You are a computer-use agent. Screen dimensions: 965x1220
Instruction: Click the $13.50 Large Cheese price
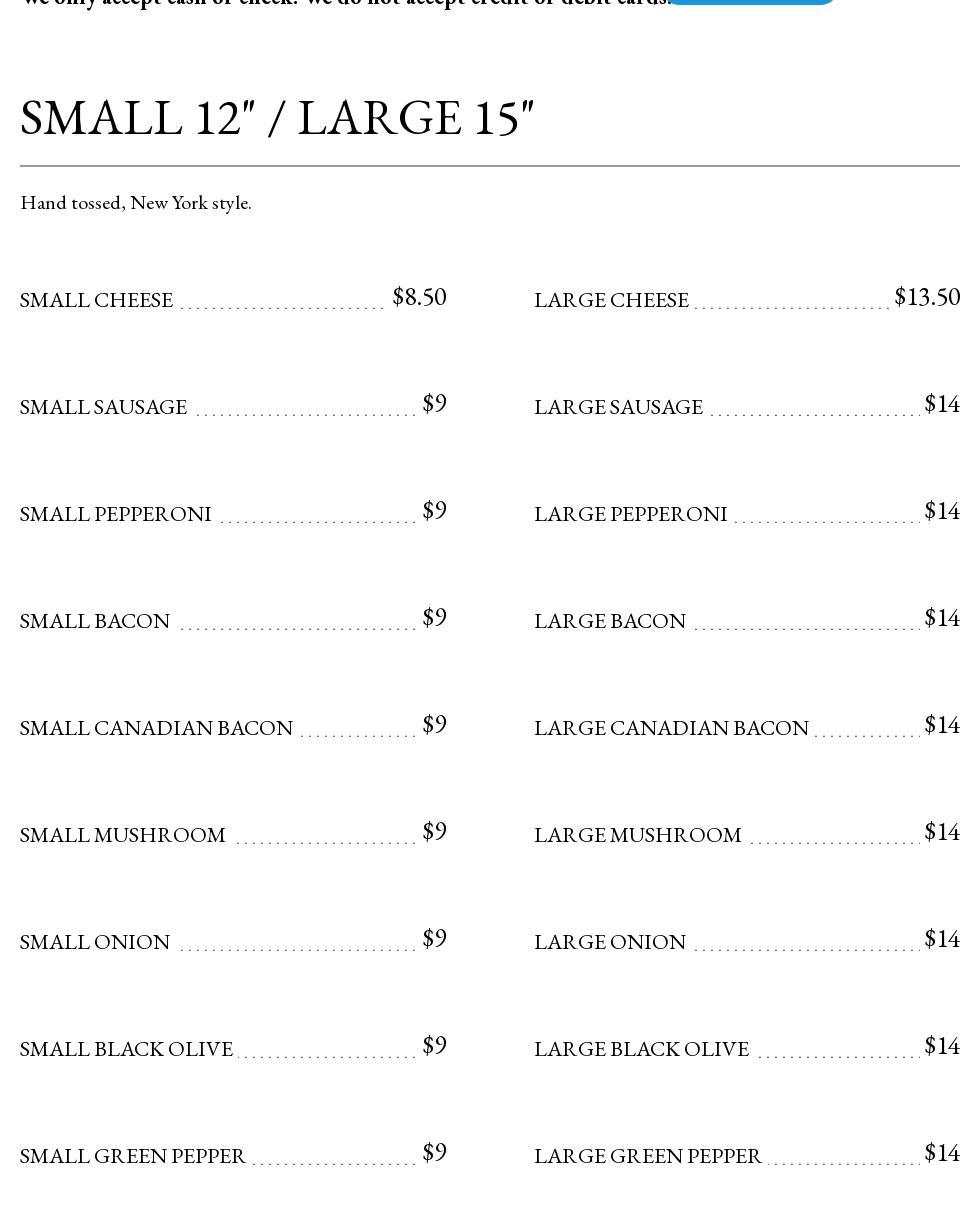coord(927,297)
